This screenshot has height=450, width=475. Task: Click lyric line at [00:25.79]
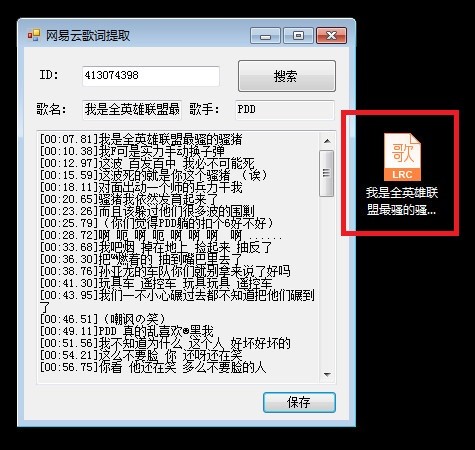pyautogui.click(x=157, y=223)
